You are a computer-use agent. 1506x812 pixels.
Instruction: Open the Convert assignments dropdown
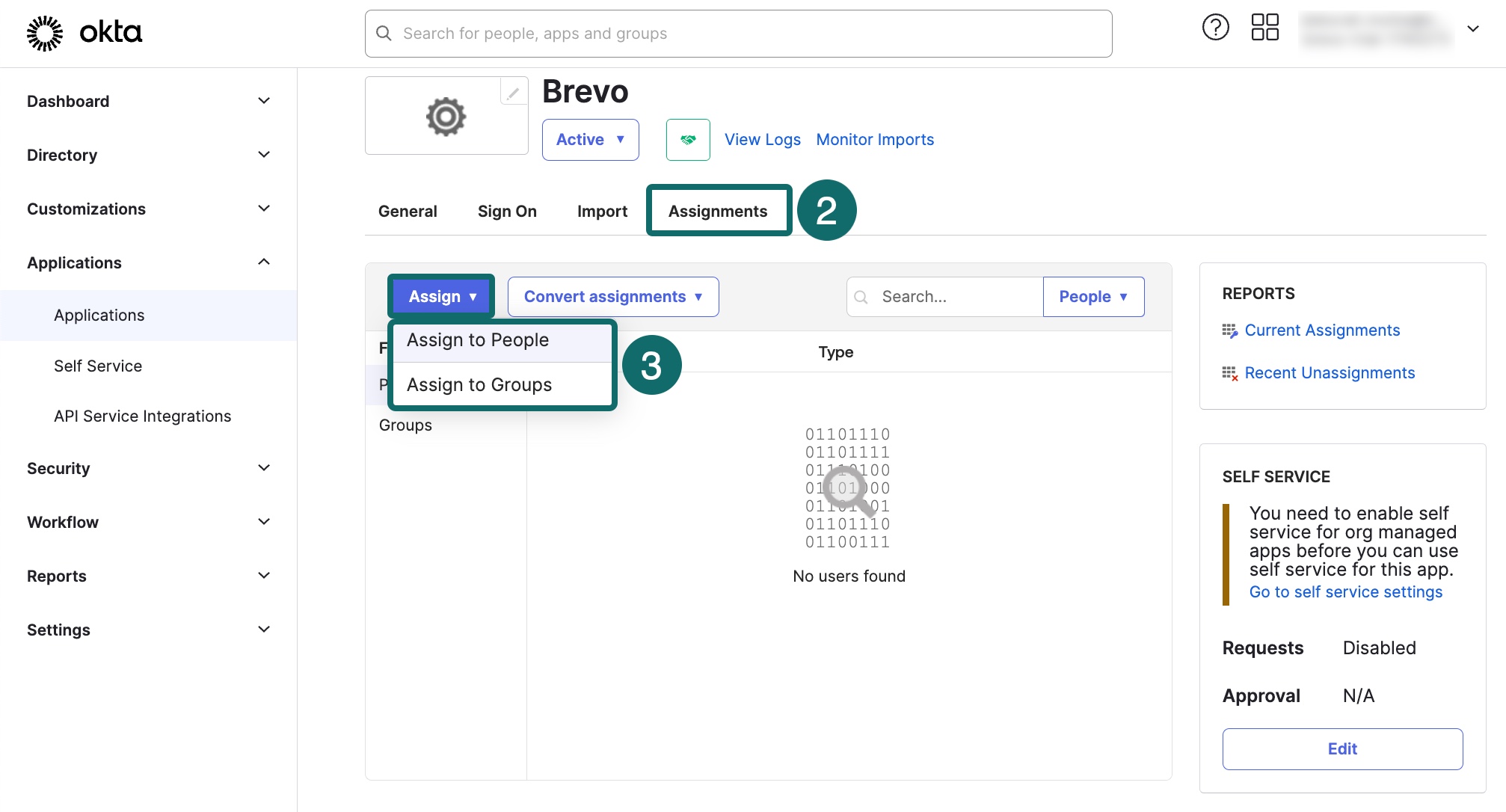point(612,297)
